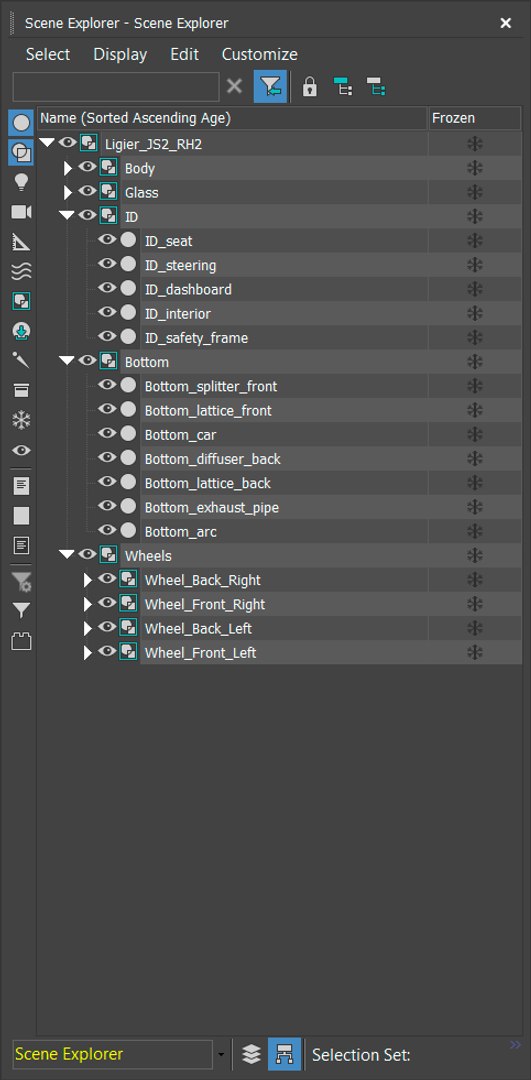Expand the Body group node
Screen dimensions: 531x1080
[67, 168]
